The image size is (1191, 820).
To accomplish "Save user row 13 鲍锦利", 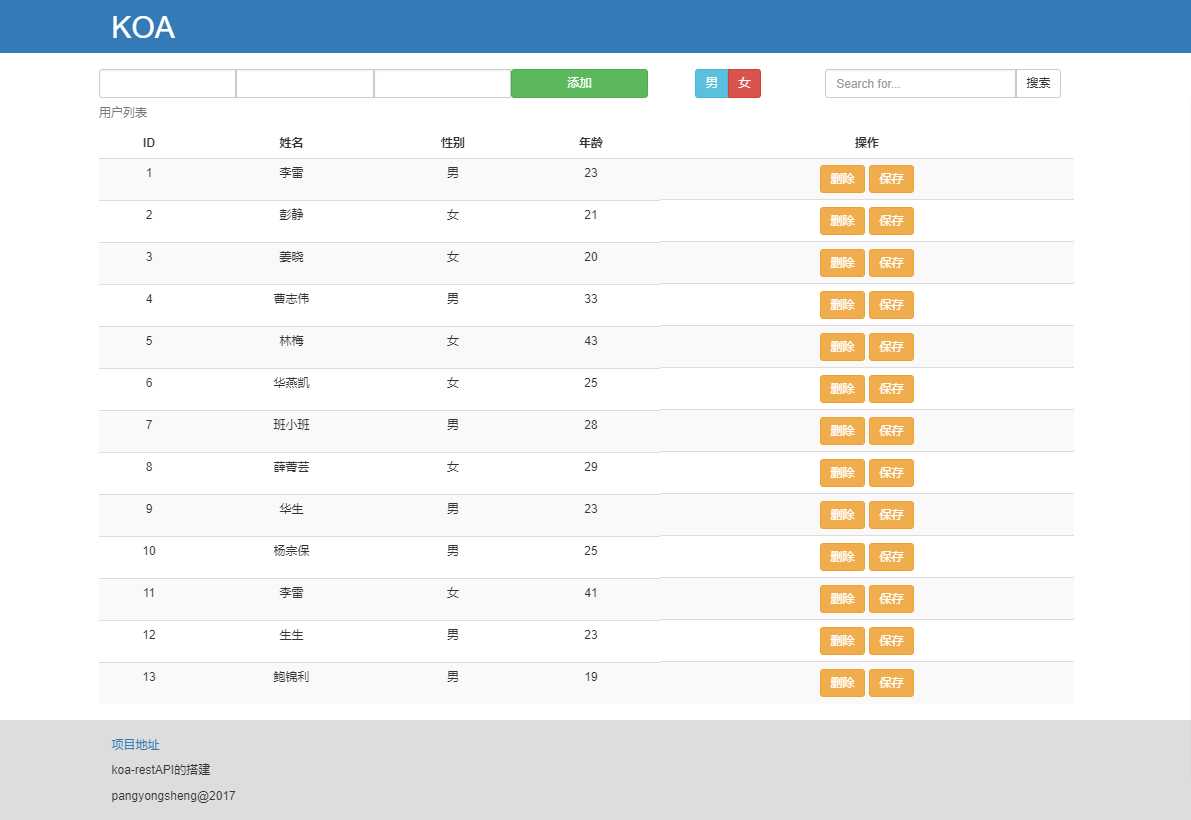I will pos(891,683).
